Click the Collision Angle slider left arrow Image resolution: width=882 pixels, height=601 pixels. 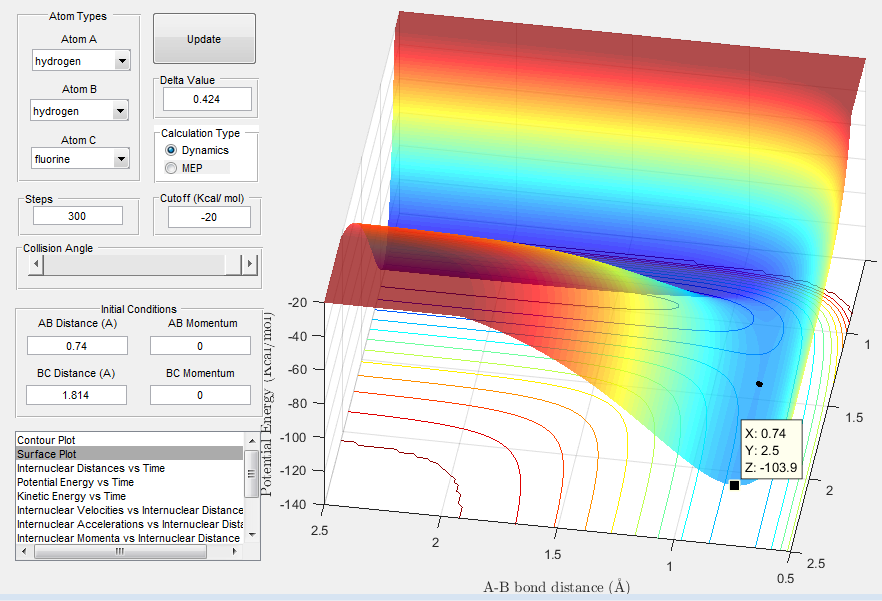tap(37, 264)
